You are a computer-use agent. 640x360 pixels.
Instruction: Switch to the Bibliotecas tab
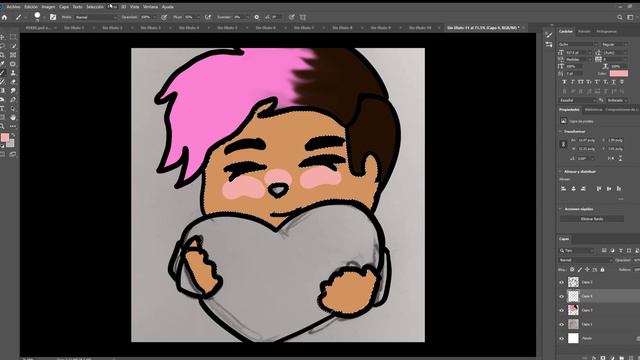pyautogui.click(x=593, y=109)
